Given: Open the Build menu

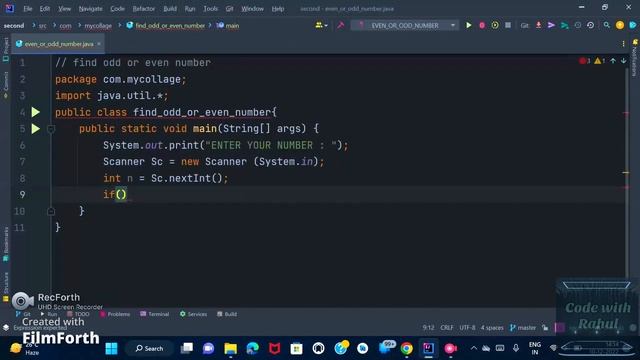Looking at the screenshot, I should tap(170, 9).
